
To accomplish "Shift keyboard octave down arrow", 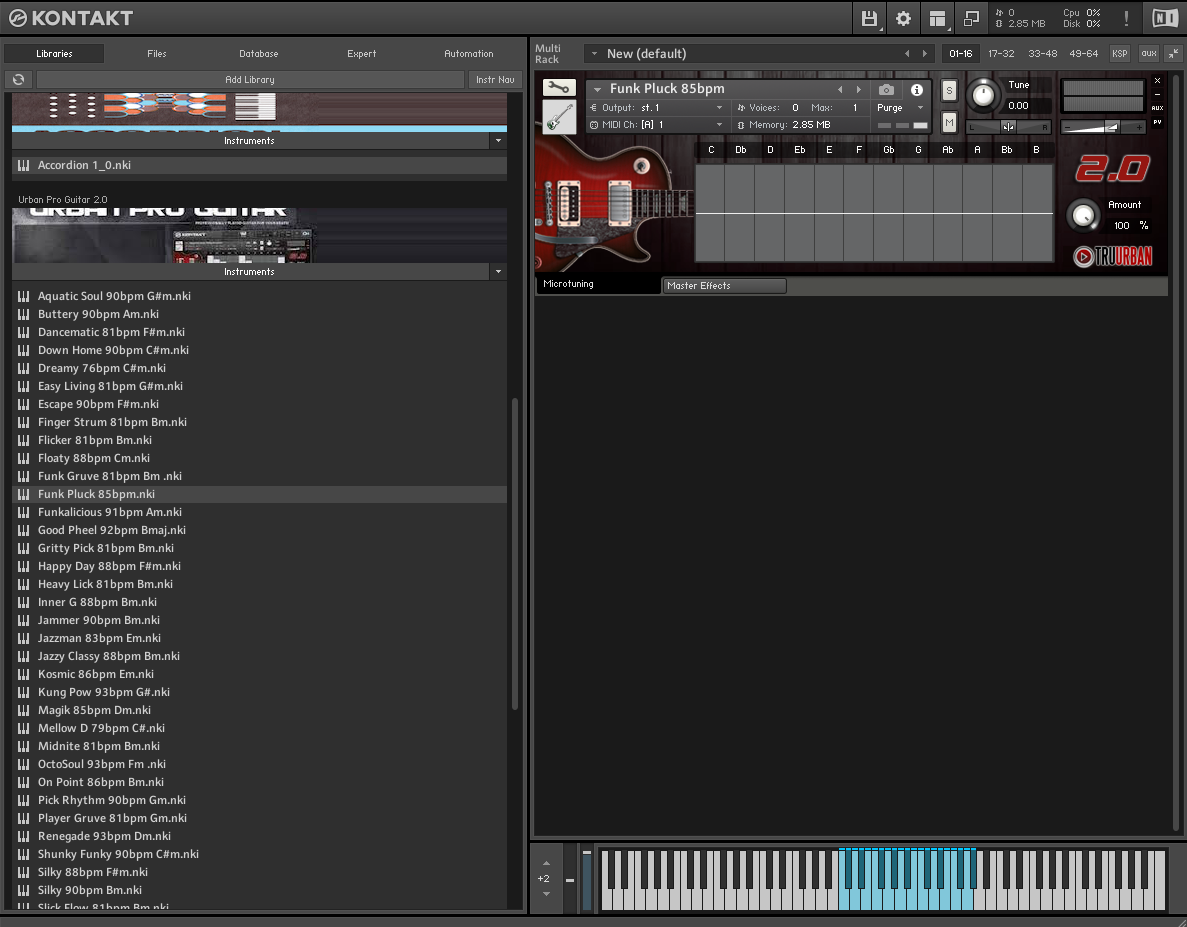I will (x=547, y=894).
